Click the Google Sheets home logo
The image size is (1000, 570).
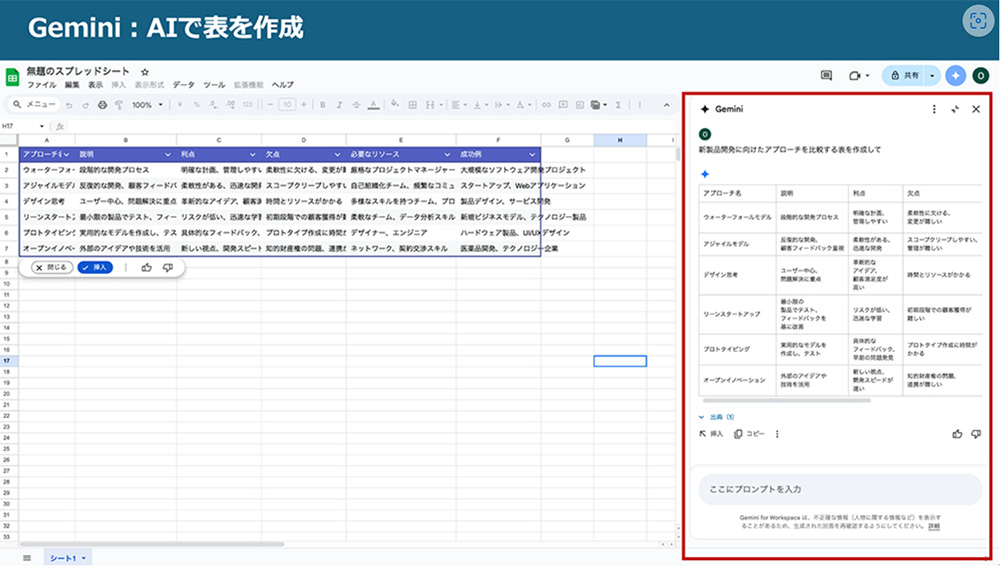click(x=12, y=77)
